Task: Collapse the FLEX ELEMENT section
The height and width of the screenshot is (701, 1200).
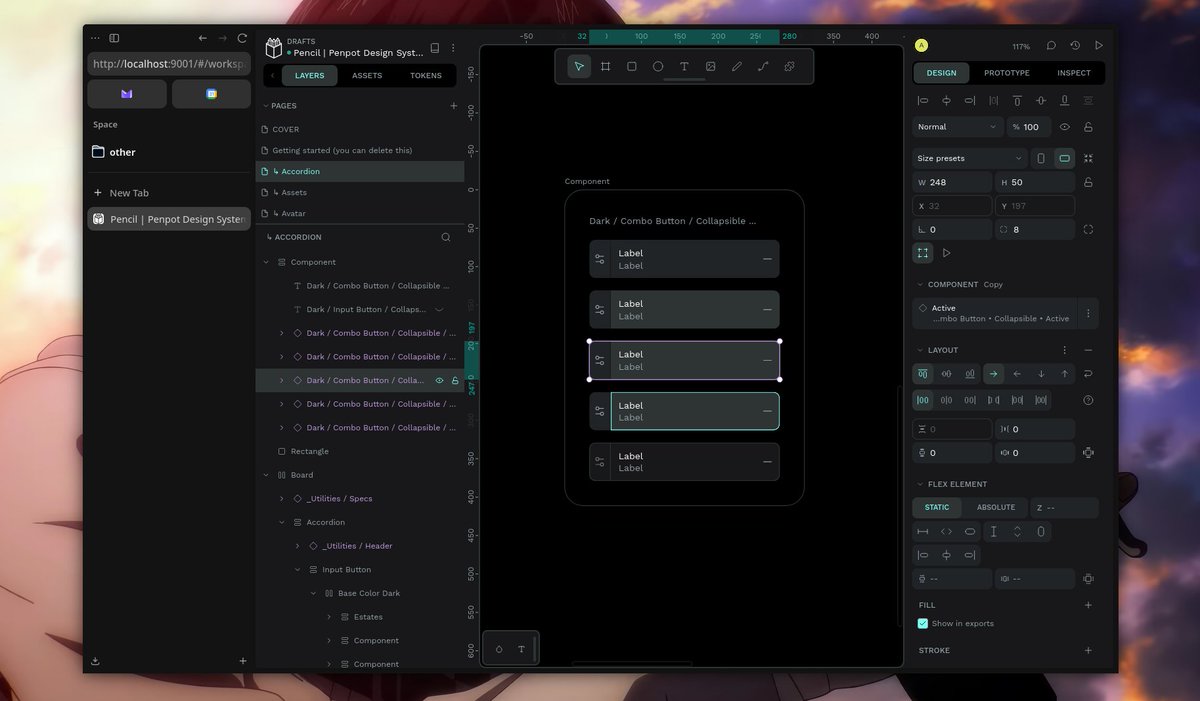Action: pos(921,484)
